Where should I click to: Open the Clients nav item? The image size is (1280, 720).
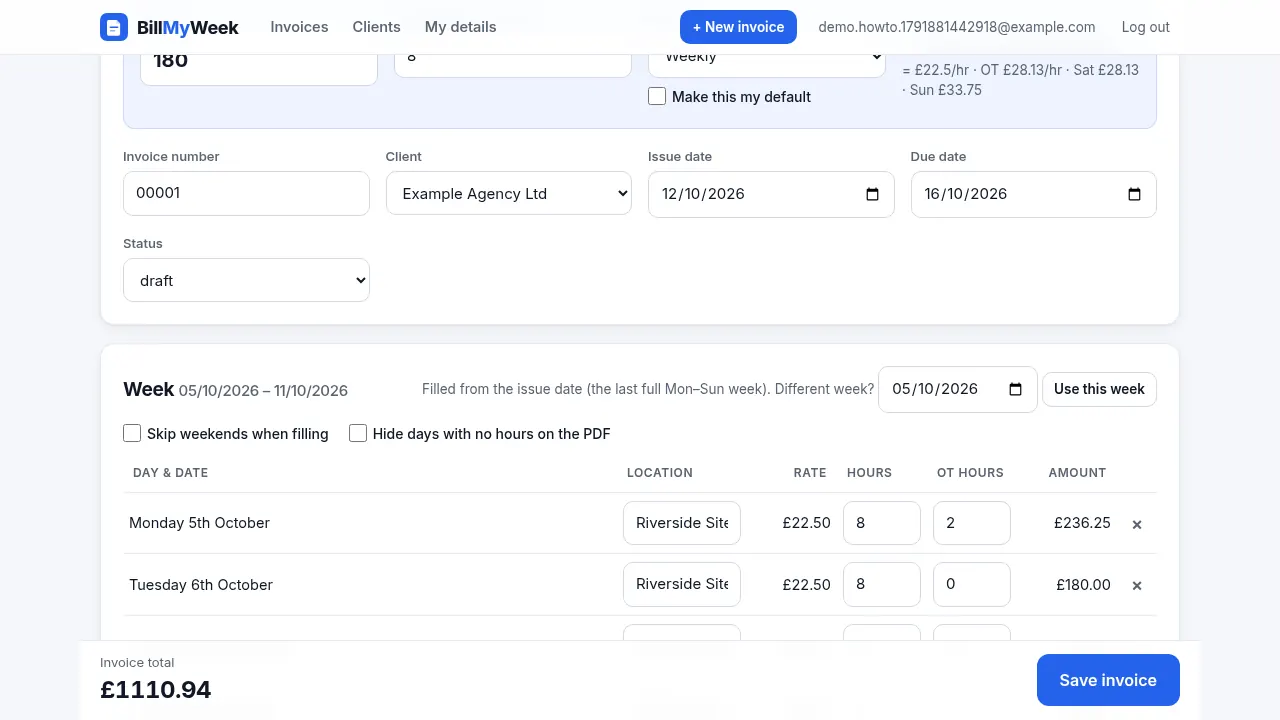[x=377, y=27]
